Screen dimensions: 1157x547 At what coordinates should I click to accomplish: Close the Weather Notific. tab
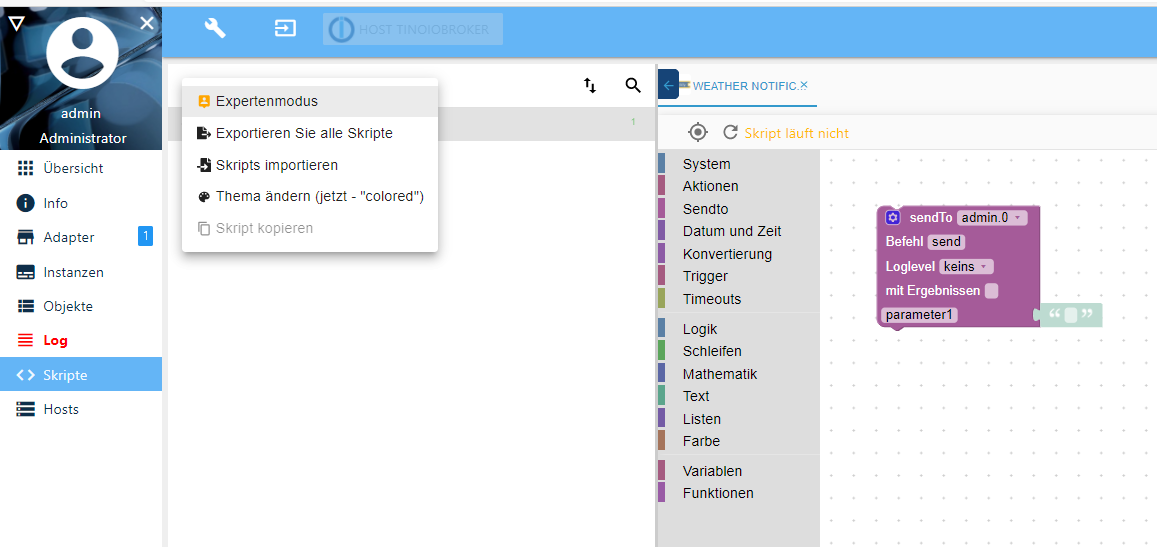coord(804,86)
